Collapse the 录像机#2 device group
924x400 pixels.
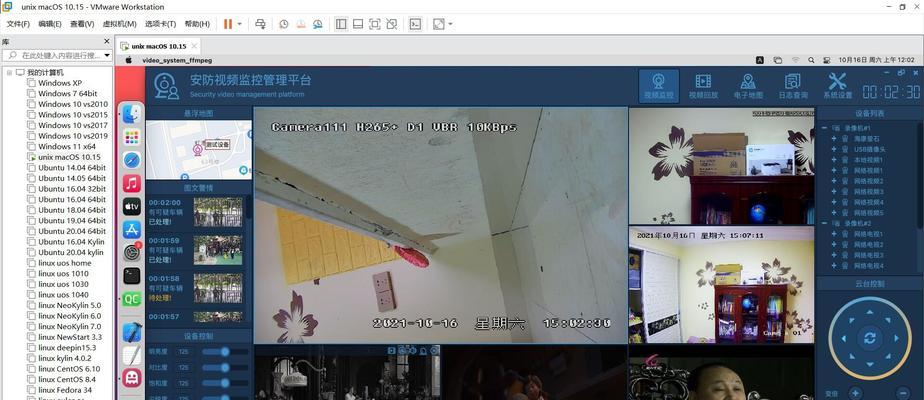pos(824,223)
